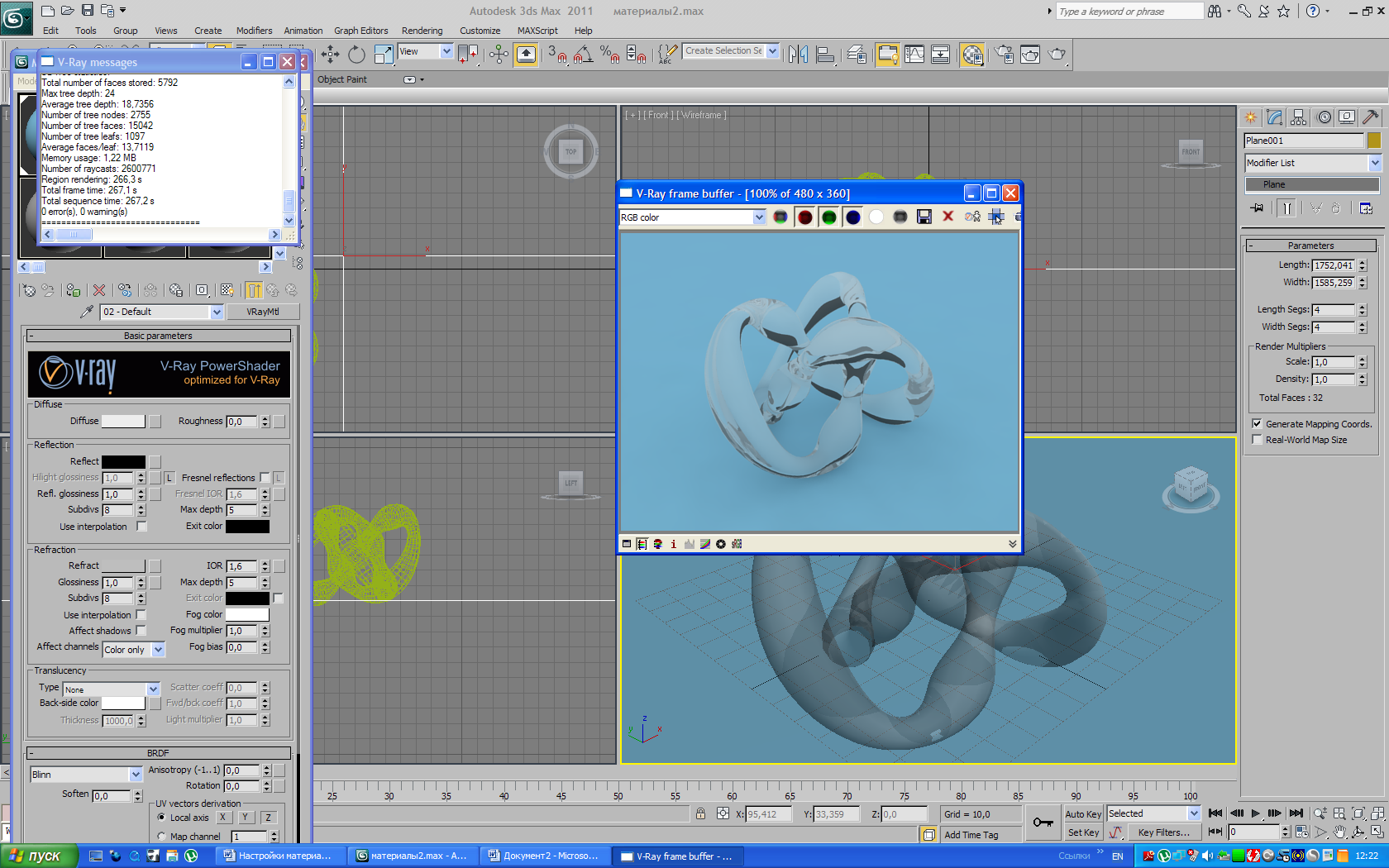Click the Mirror tool icon
The image size is (1389, 868).
(798, 55)
